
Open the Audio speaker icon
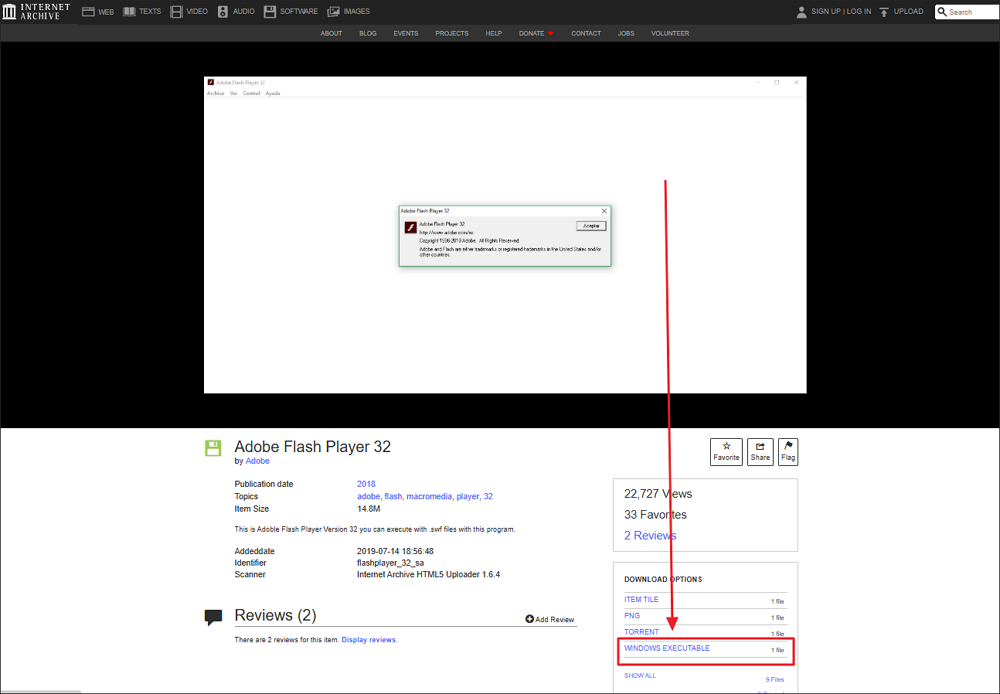223,12
